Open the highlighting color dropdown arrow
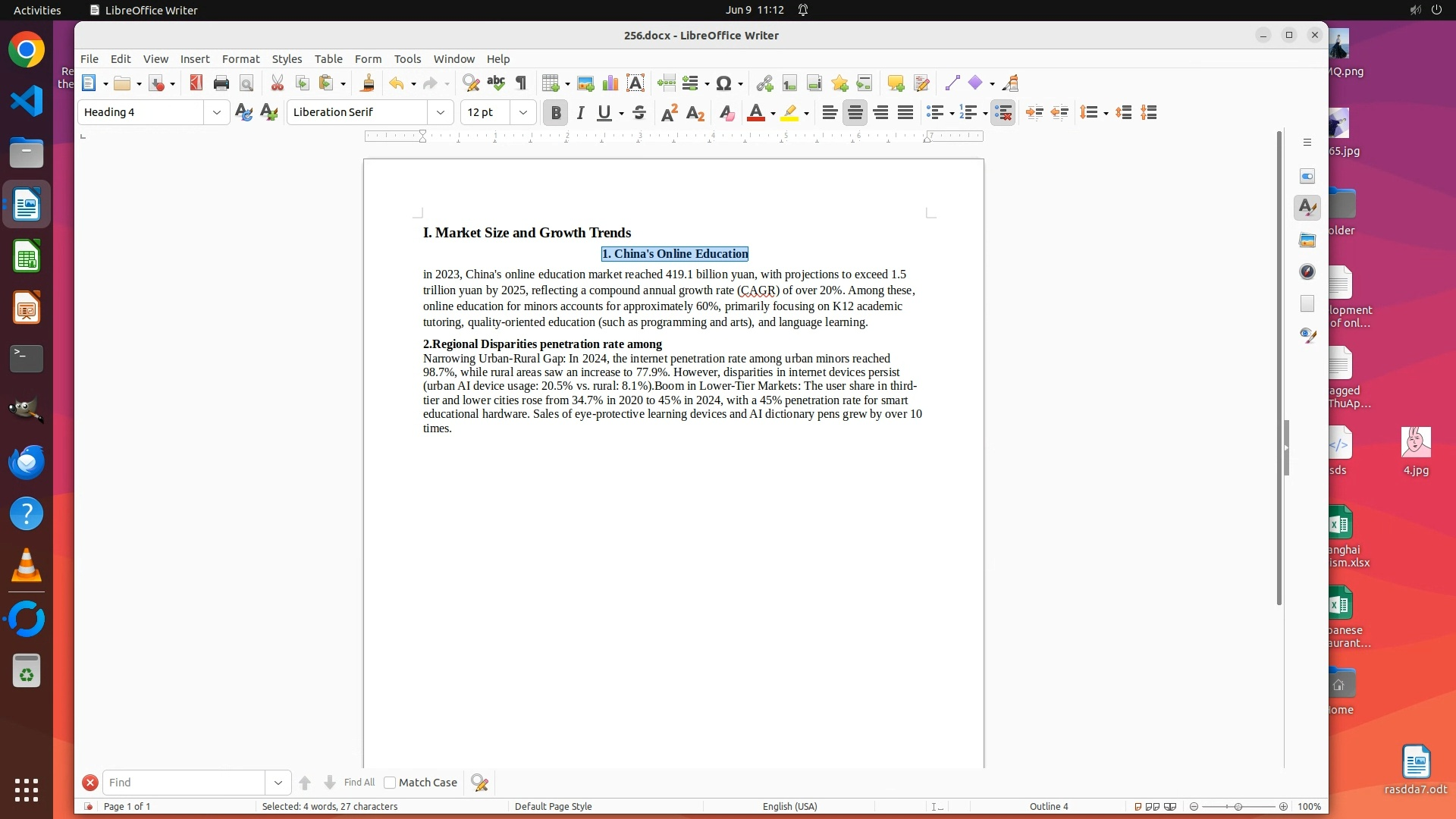 [x=806, y=114]
